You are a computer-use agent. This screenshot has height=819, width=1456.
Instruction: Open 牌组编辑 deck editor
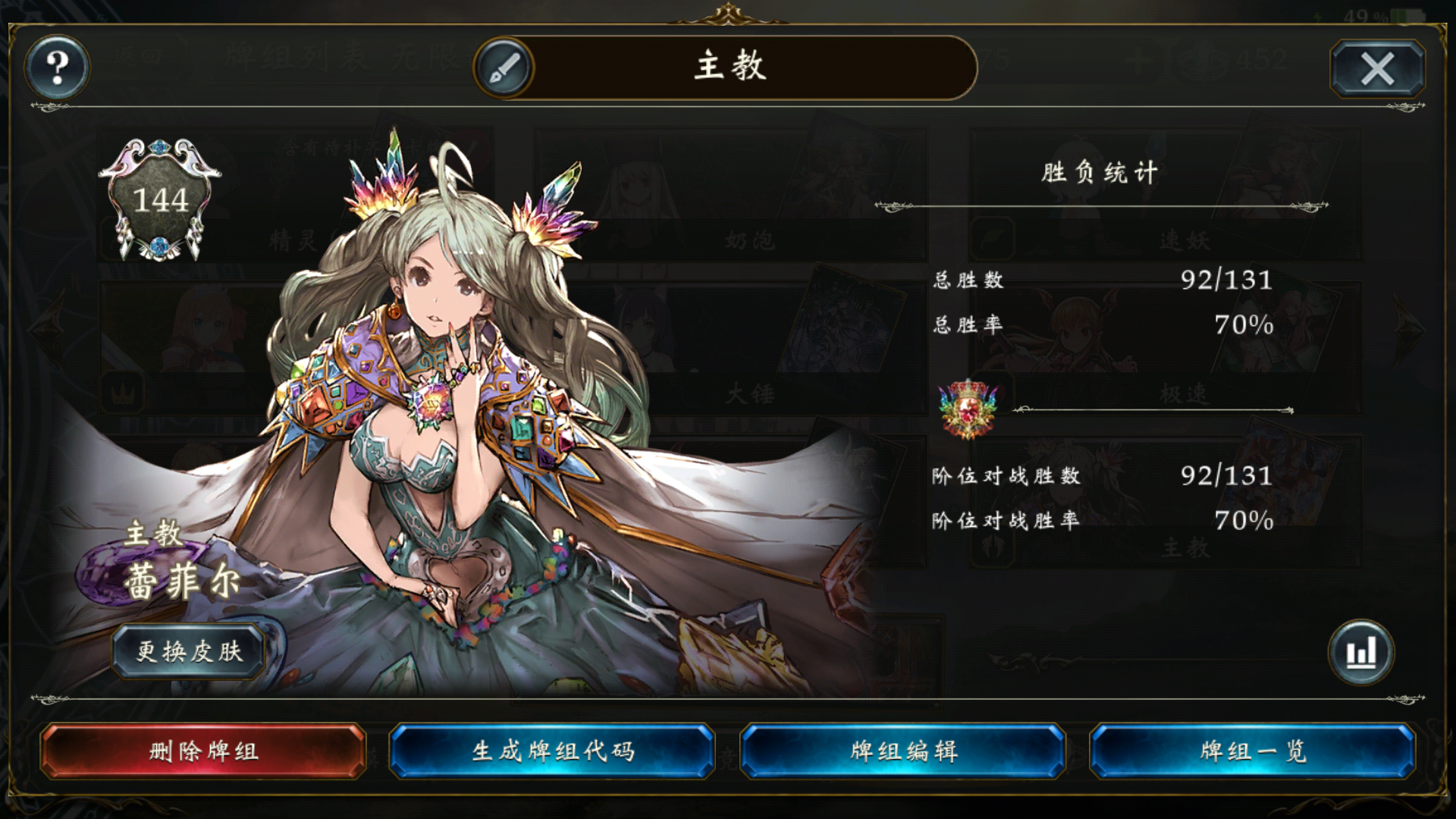903,752
